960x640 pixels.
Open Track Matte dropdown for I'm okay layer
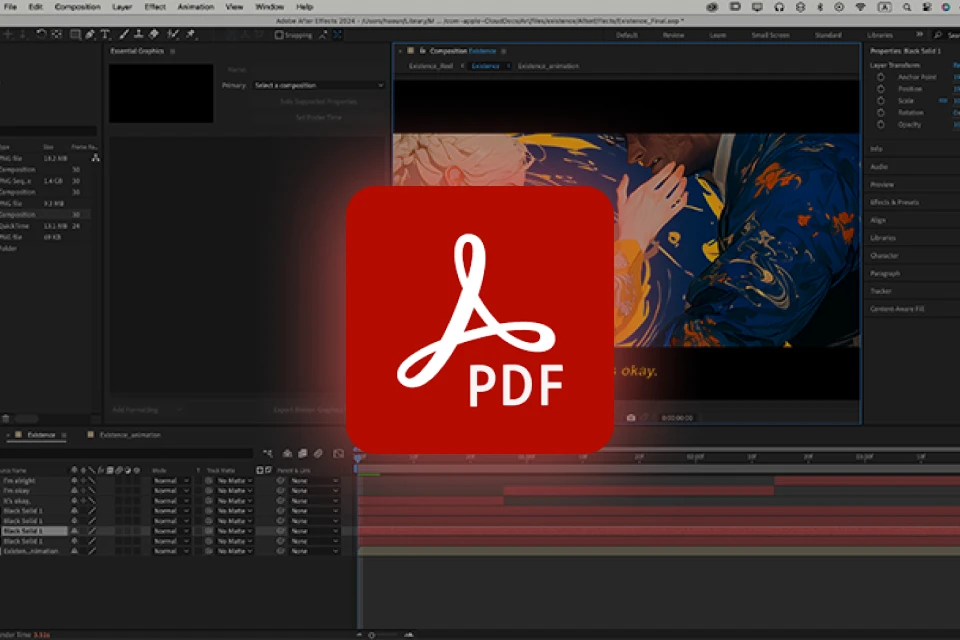point(234,491)
